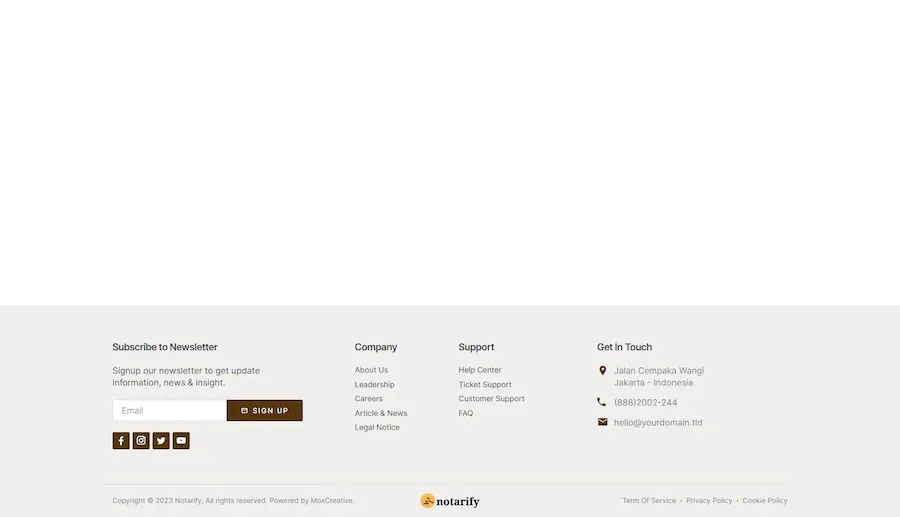The height and width of the screenshot is (517, 900).
Task: Click the hello@yourdomain.tld email address
Action: pyautogui.click(x=658, y=422)
